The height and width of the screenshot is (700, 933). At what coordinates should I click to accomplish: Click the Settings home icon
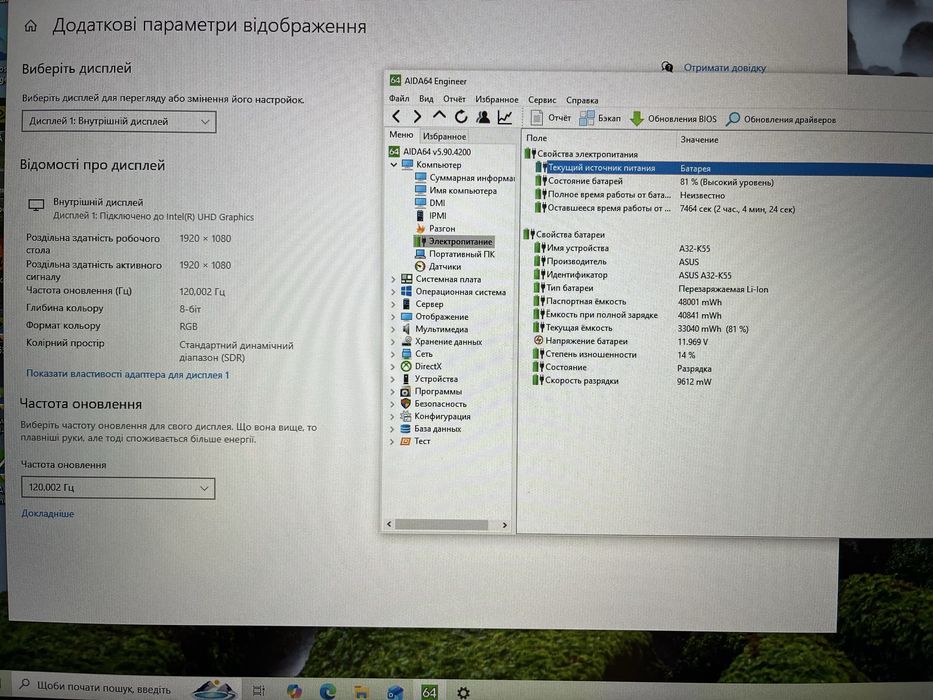(30, 26)
